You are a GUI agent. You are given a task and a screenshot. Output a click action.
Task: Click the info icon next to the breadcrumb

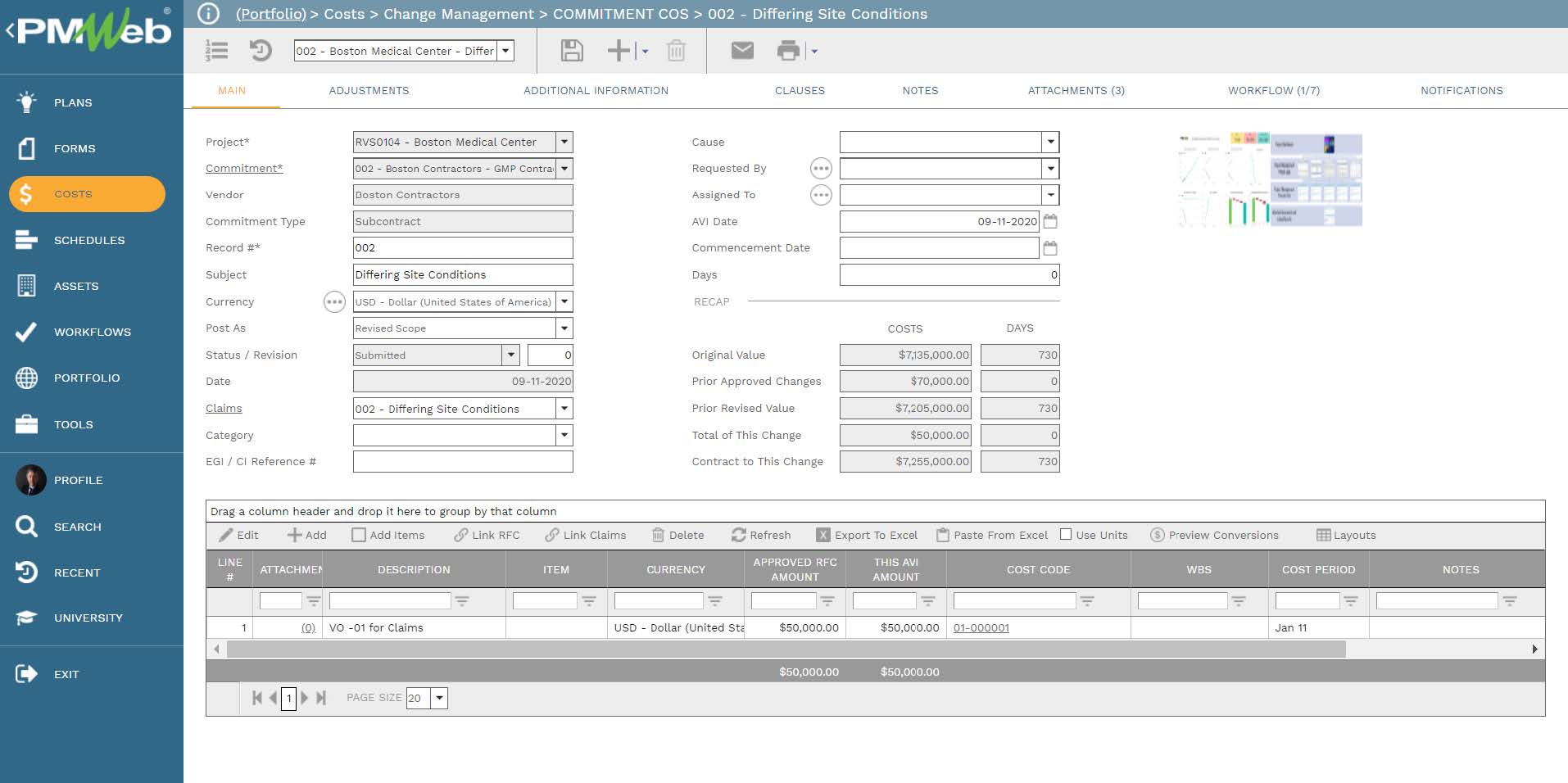[x=209, y=14]
